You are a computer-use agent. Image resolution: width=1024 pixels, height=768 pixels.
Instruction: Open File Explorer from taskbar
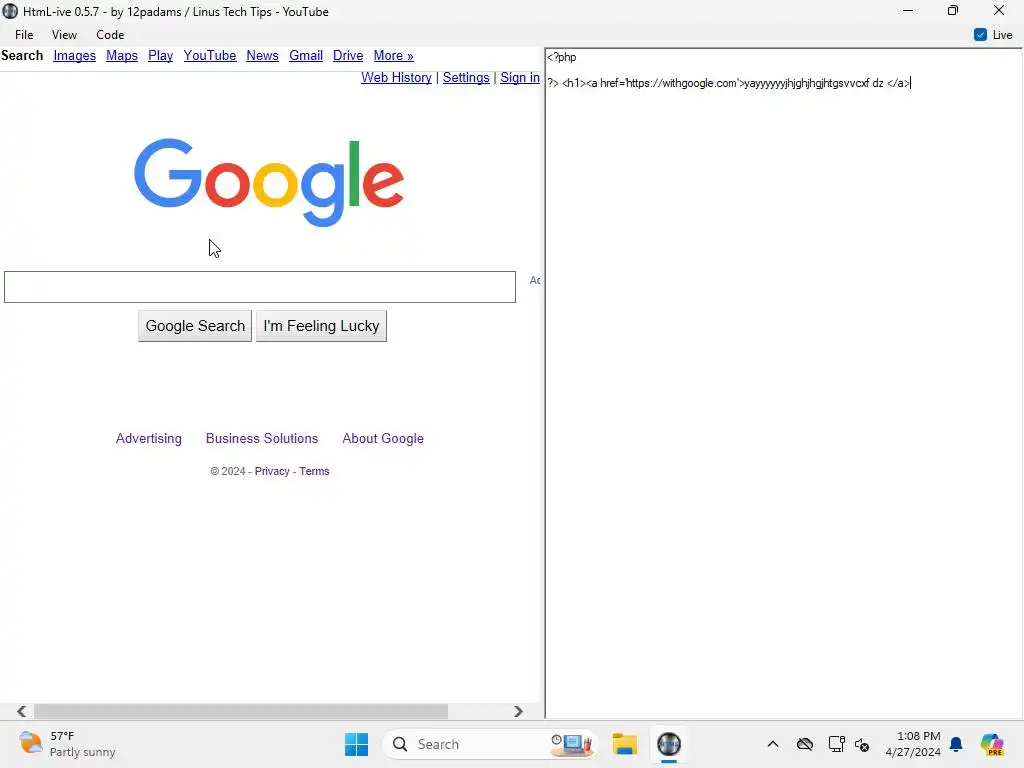pos(624,744)
